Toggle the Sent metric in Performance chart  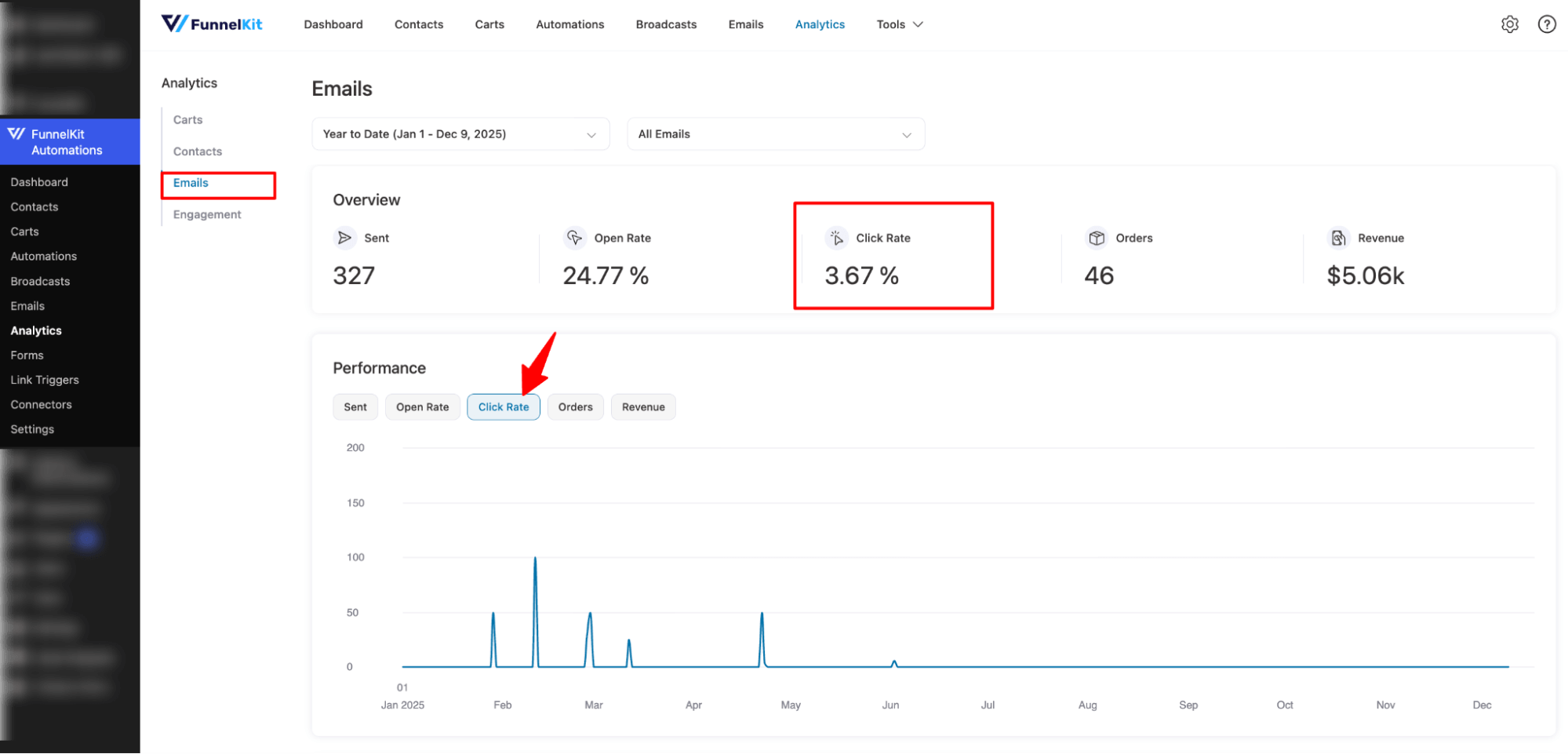coord(355,406)
